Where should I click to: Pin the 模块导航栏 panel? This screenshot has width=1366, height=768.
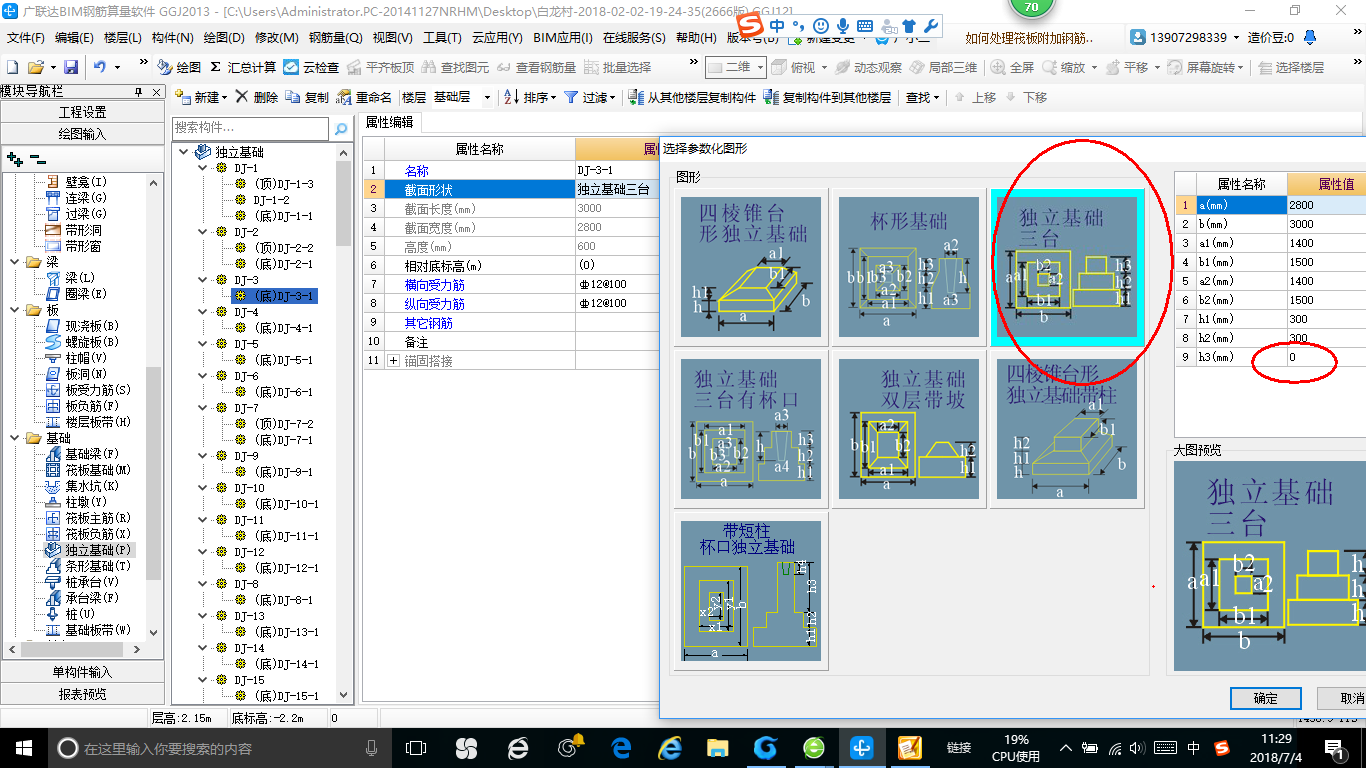tap(139, 92)
